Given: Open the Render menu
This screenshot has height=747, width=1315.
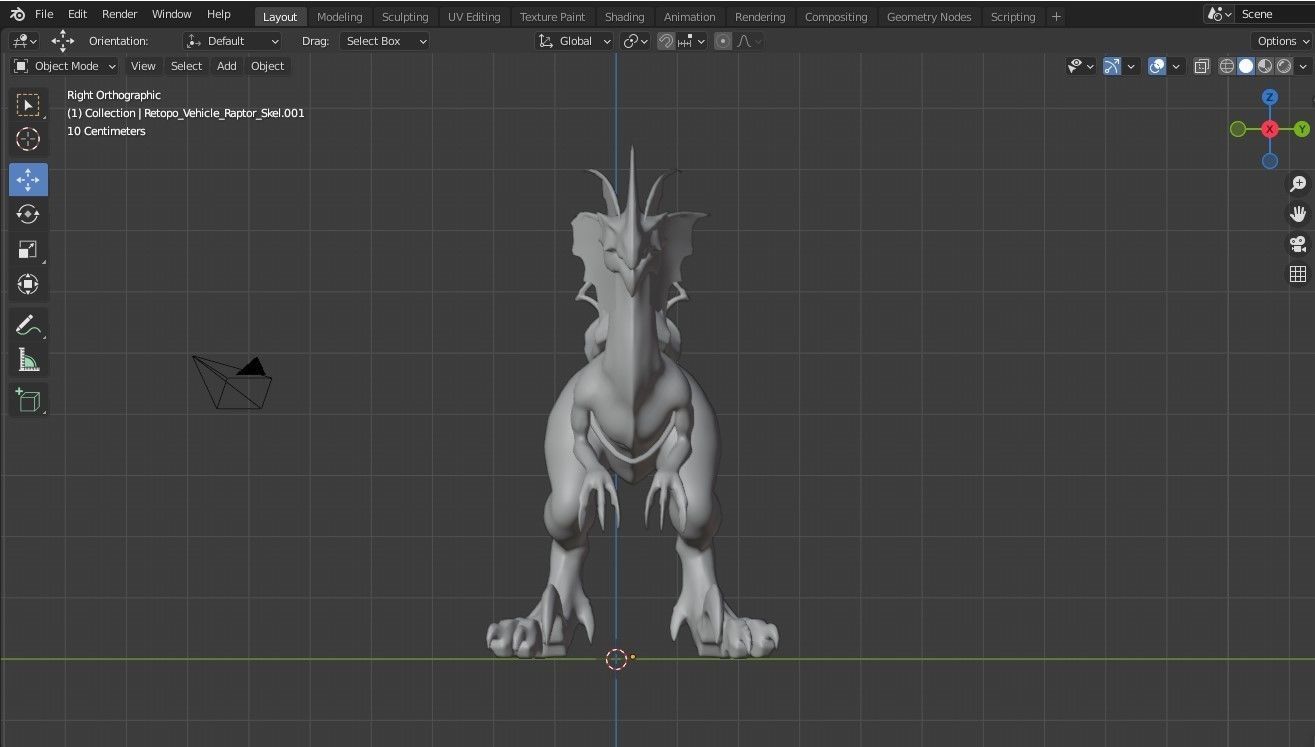Looking at the screenshot, I should [119, 14].
